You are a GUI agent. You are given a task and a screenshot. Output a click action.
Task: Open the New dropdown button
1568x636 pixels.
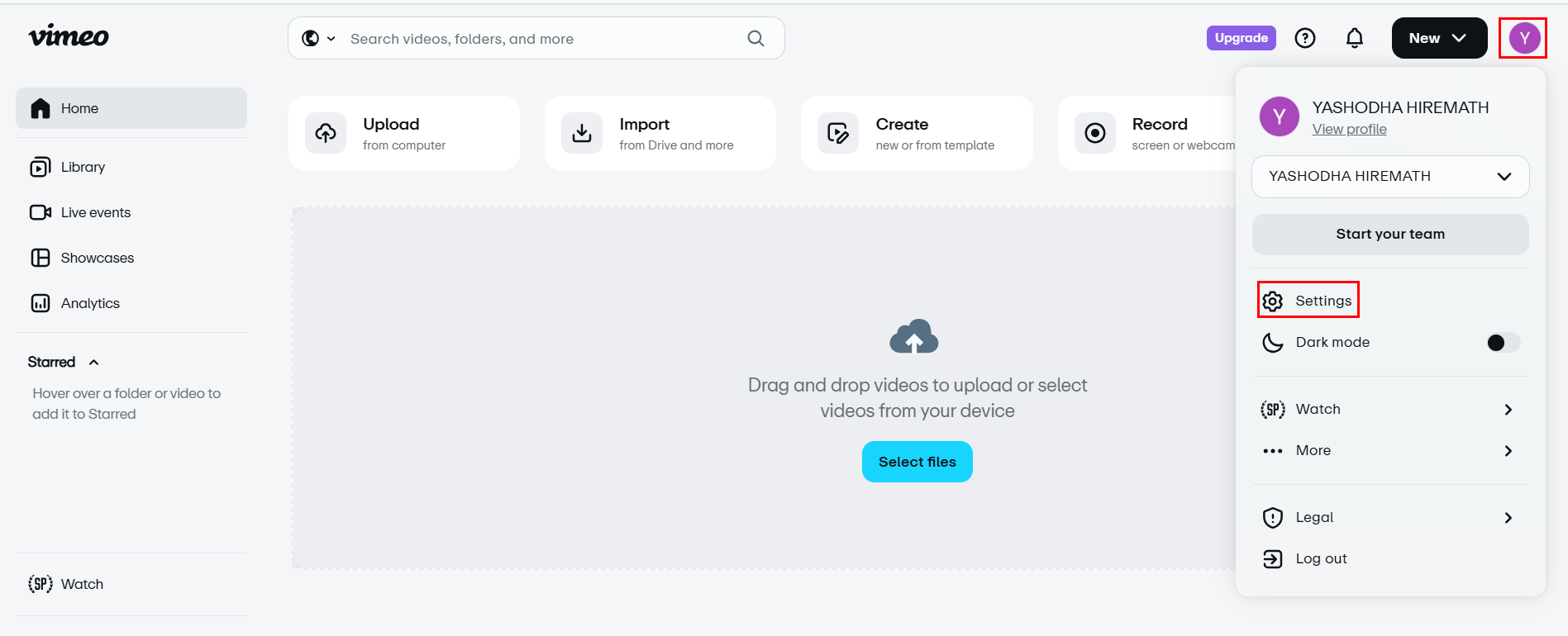[x=1438, y=38]
